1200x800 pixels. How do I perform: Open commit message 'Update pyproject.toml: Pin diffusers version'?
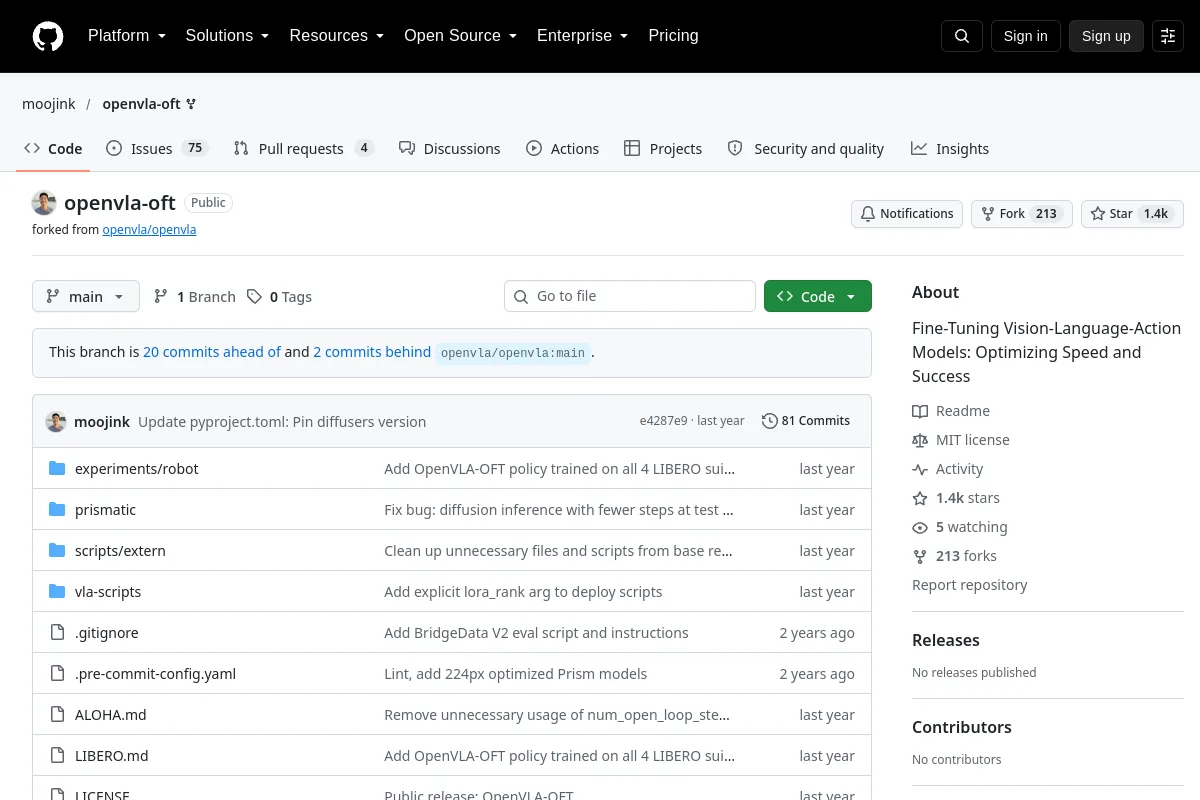point(282,422)
